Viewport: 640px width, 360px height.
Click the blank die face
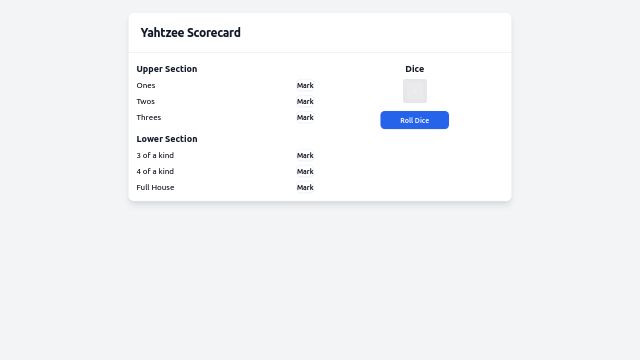click(415, 91)
